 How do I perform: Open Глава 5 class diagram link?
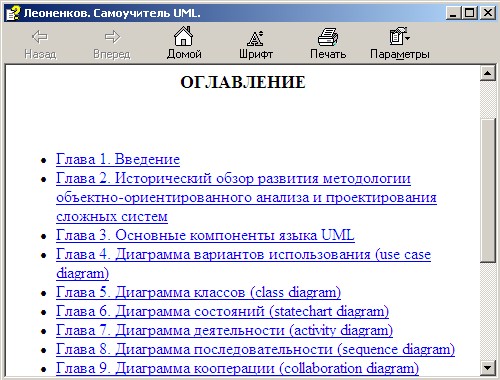point(198,292)
